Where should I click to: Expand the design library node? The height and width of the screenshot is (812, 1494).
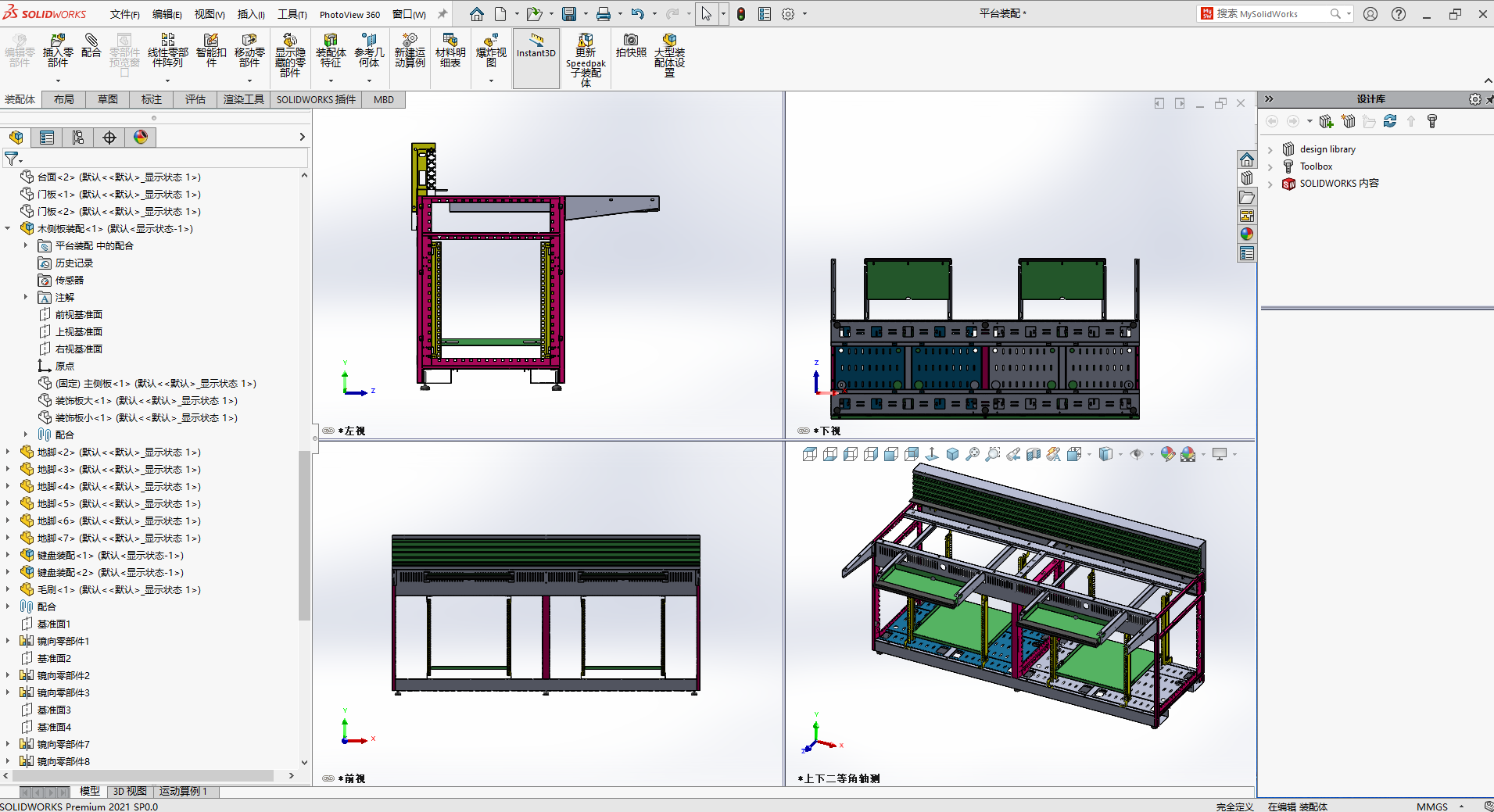click(1270, 149)
